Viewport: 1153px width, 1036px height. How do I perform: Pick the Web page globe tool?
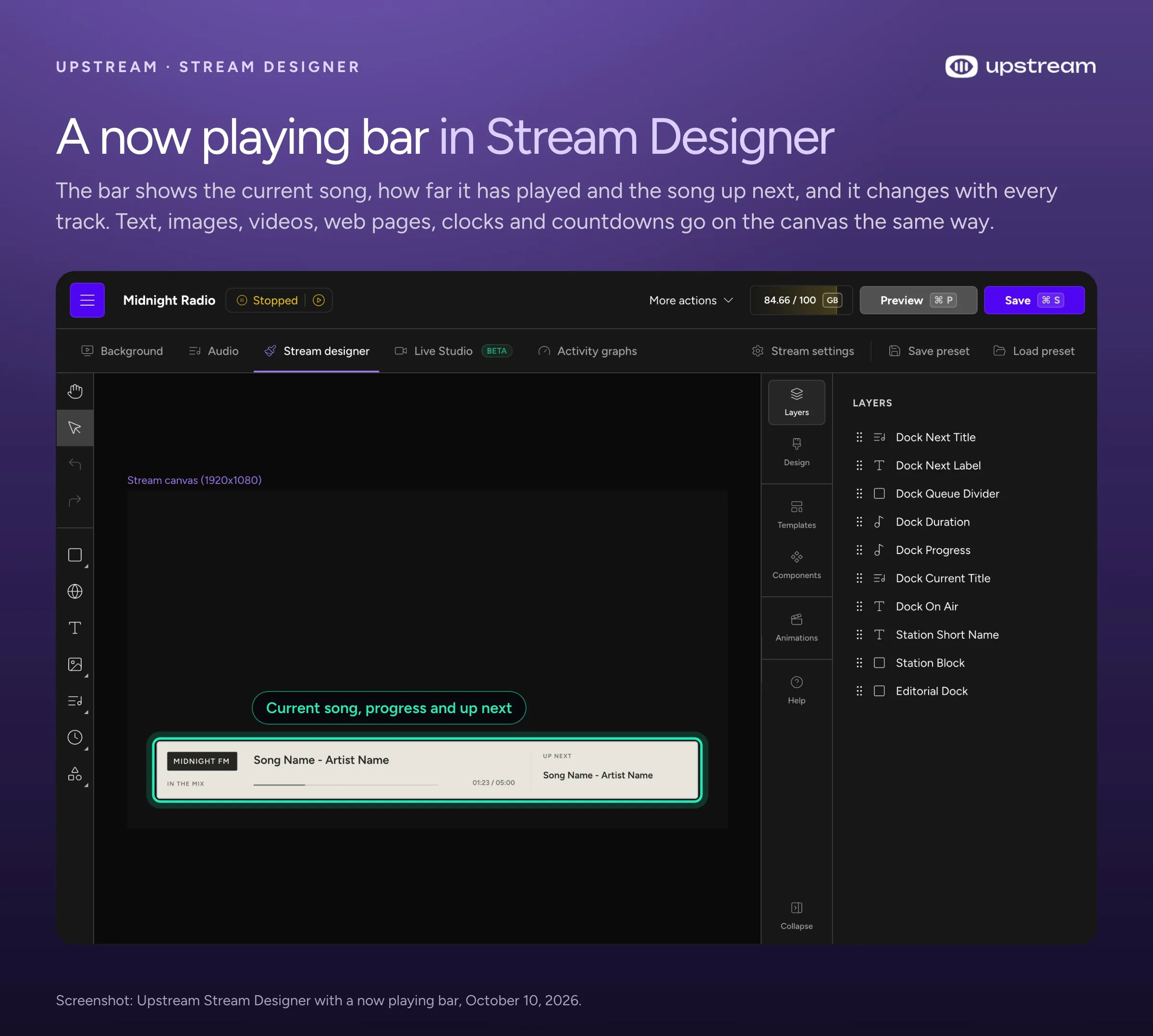coord(75,592)
